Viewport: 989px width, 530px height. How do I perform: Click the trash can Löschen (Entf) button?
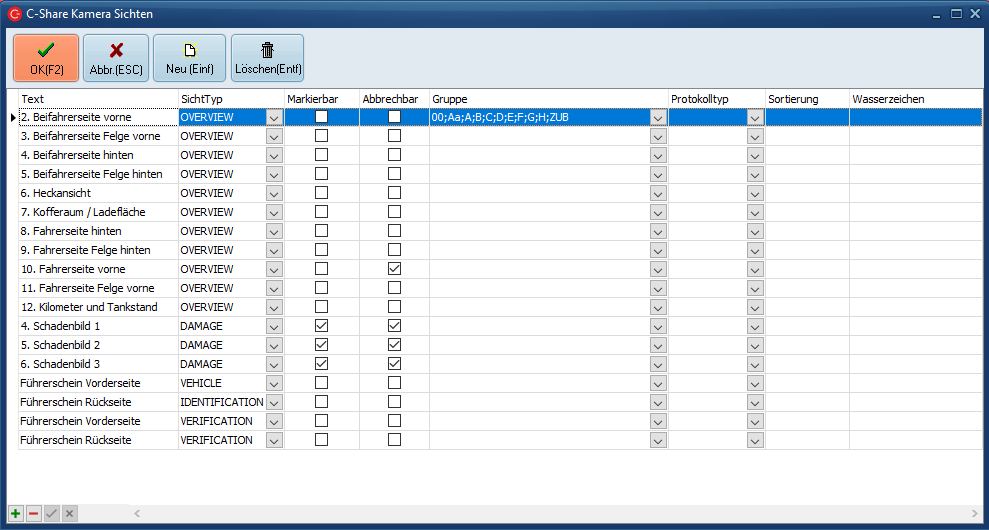coord(267,58)
